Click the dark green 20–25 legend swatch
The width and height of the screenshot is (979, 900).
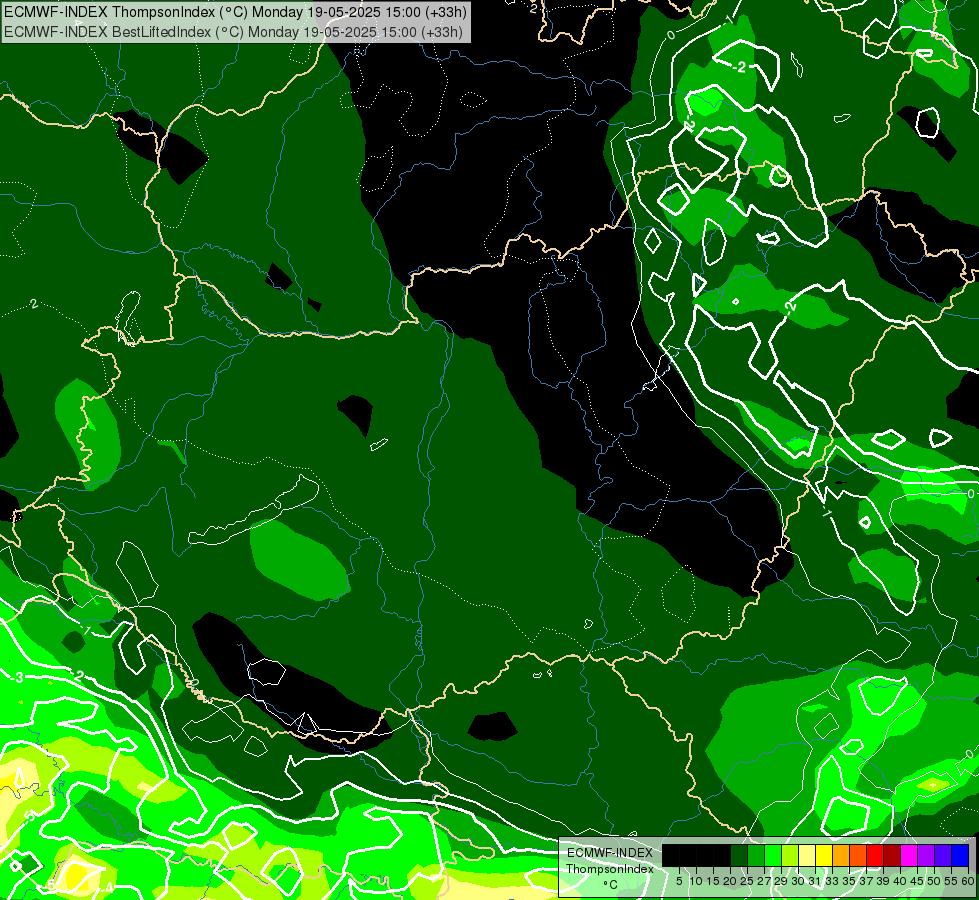click(x=739, y=855)
